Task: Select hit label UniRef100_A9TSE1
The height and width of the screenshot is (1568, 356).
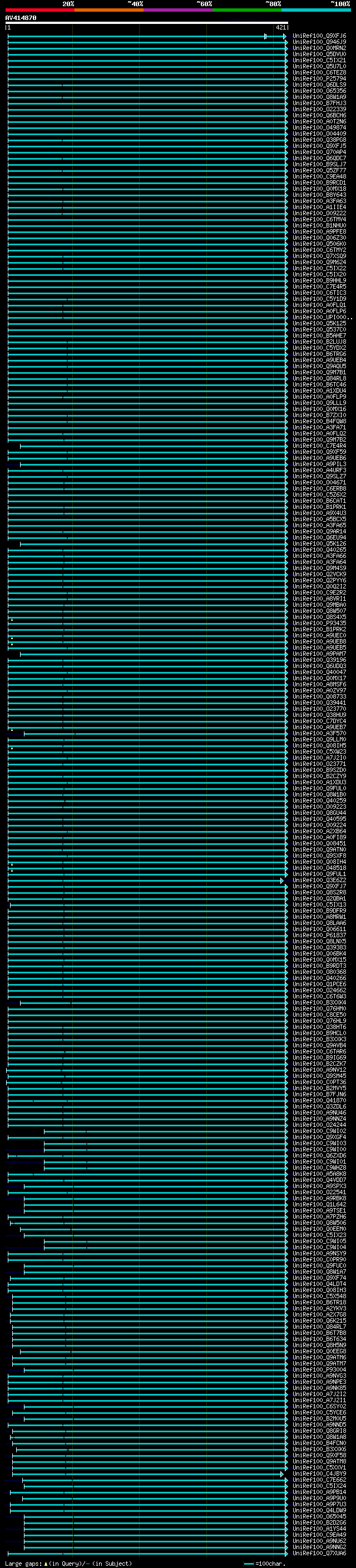Action: pyautogui.click(x=319, y=1210)
